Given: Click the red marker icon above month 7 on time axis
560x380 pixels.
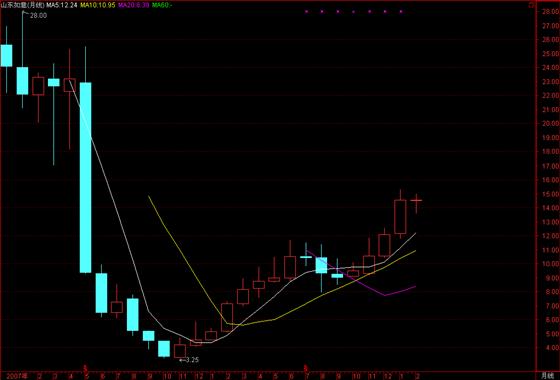Looking at the screenshot, I should [305, 367].
